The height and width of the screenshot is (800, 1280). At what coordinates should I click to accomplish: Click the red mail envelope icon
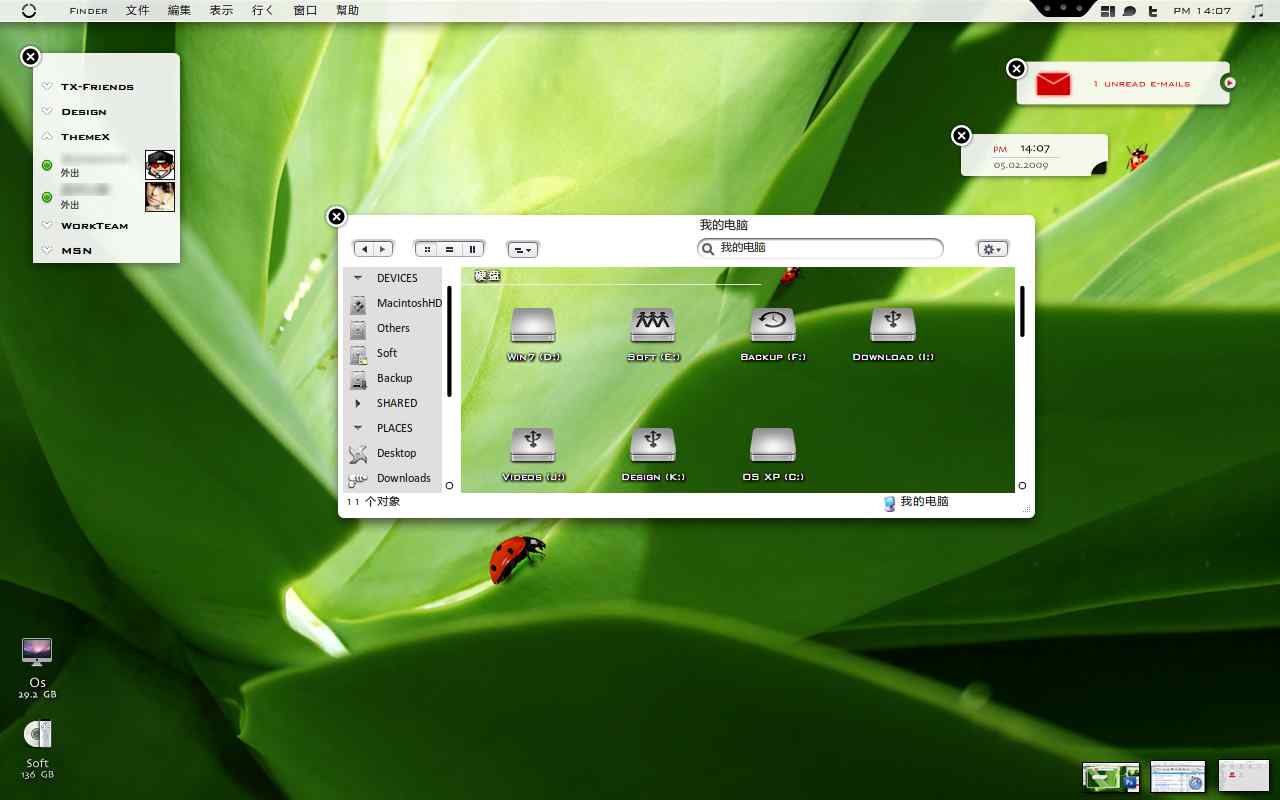(1053, 84)
